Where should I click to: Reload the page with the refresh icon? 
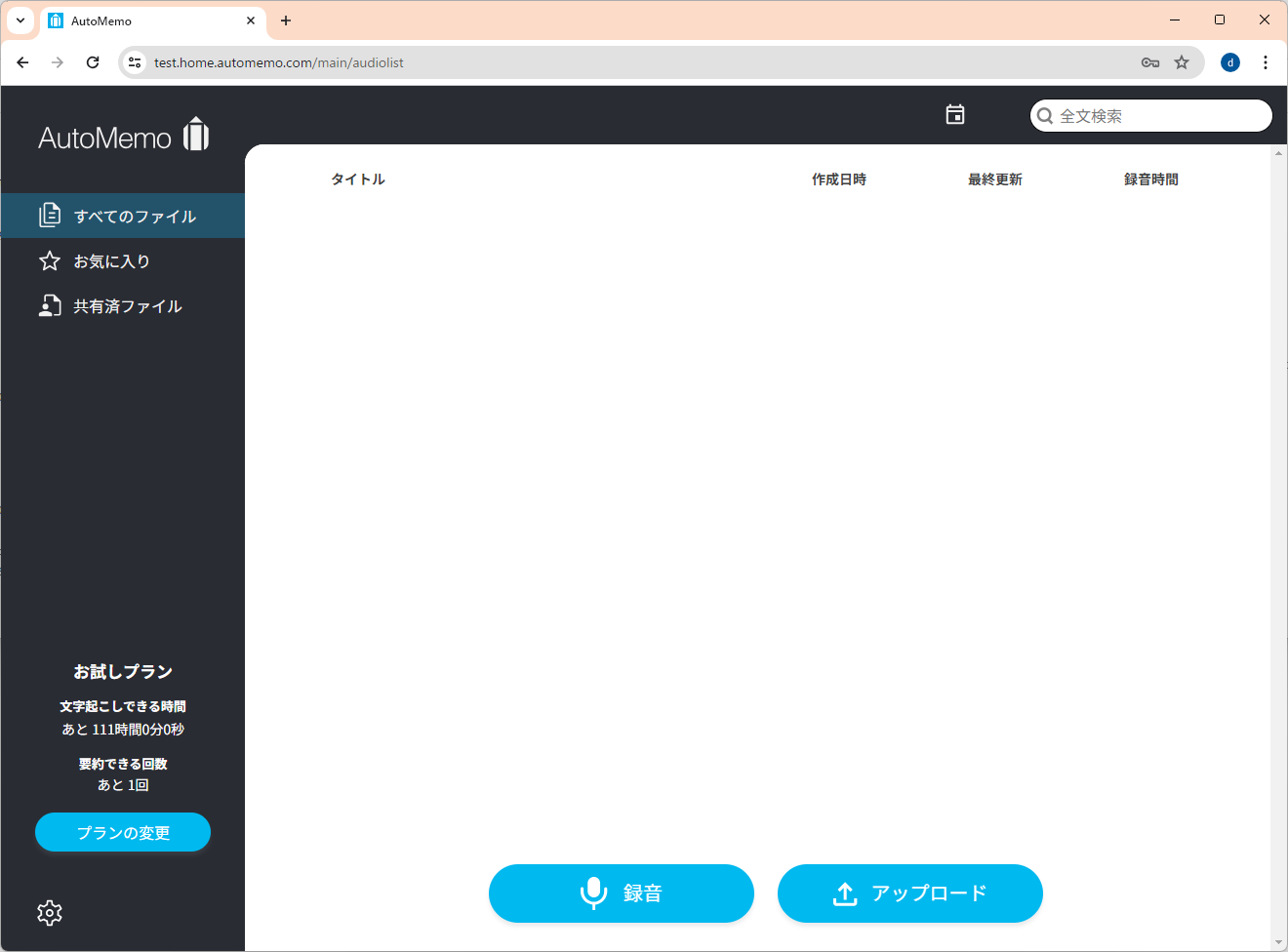pyautogui.click(x=93, y=62)
